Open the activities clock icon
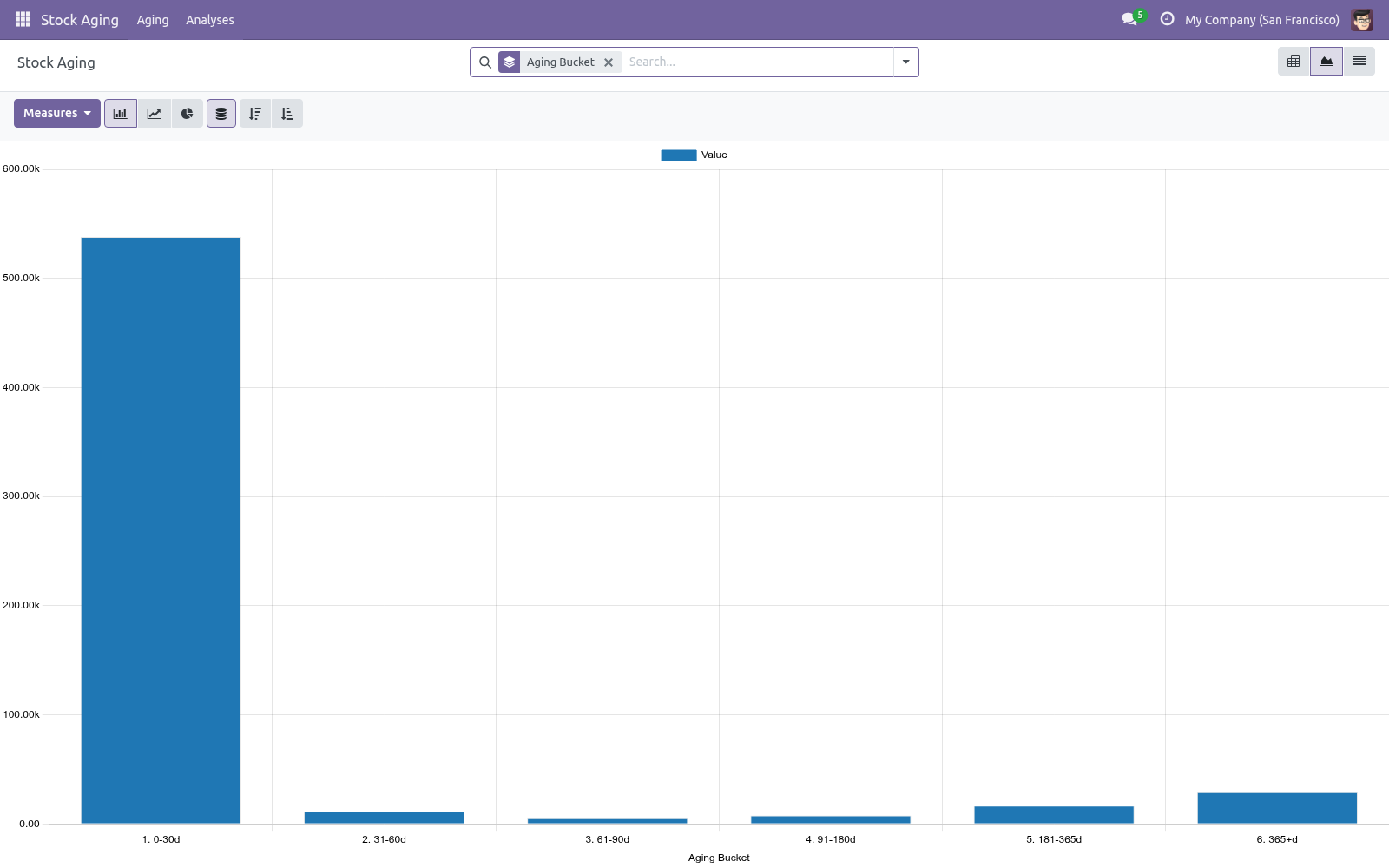Viewport: 1389px width, 868px height. (x=1167, y=19)
